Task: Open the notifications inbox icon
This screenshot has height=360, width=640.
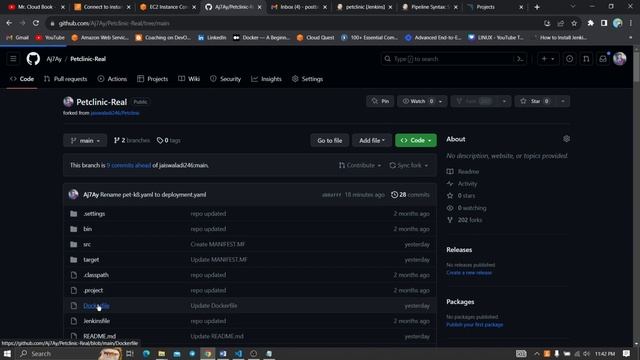Action: point(603,59)
